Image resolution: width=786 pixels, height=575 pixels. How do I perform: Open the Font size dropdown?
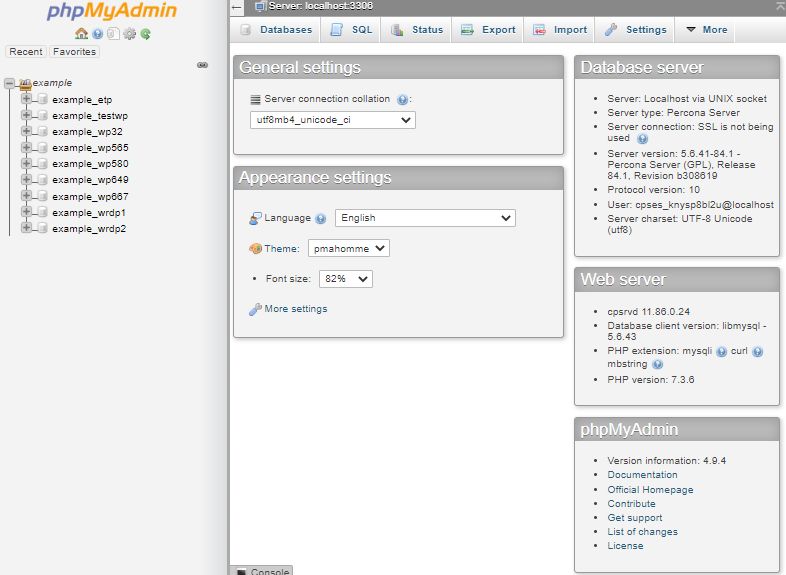(x=346, y=279)
